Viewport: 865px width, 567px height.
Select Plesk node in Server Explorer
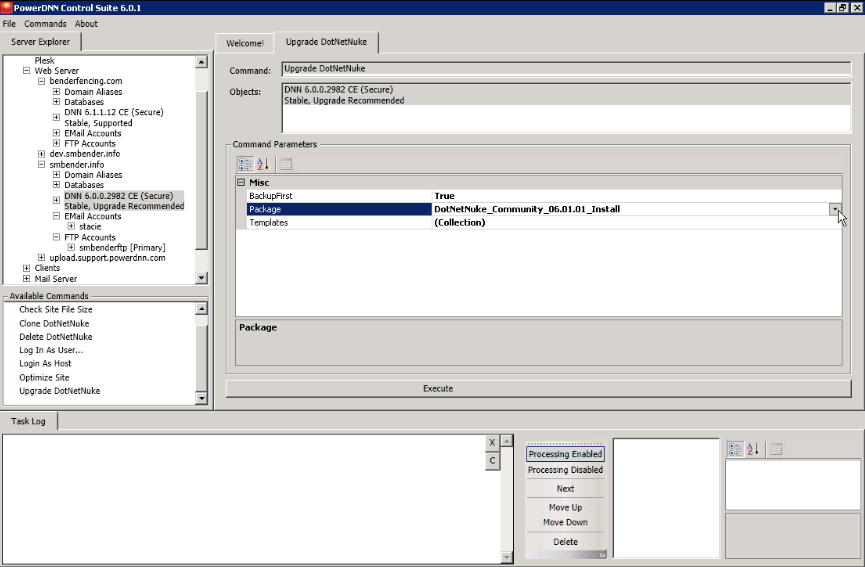click(44, 61)
